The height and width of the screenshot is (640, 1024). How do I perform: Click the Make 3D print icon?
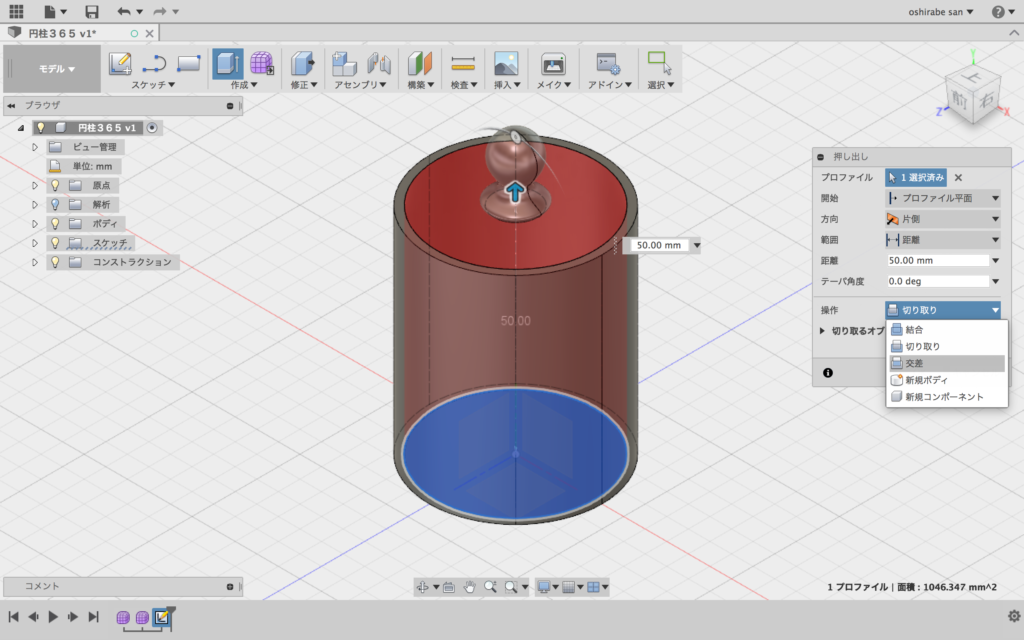[553, 63]
